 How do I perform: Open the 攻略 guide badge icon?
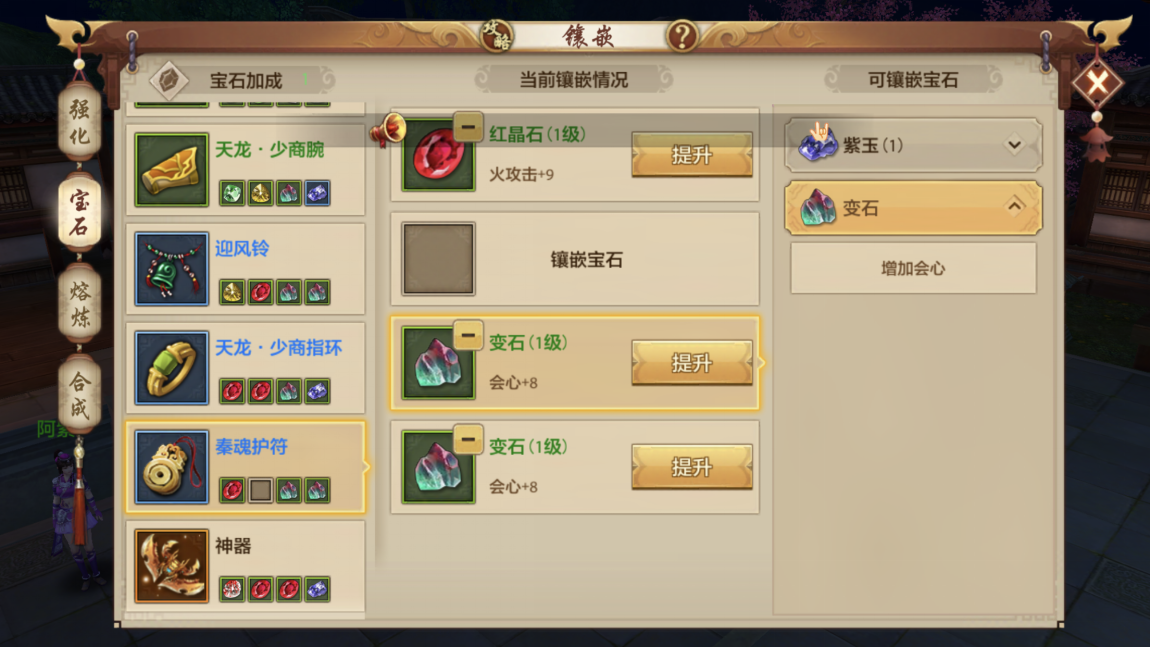[x=497, y=35]
